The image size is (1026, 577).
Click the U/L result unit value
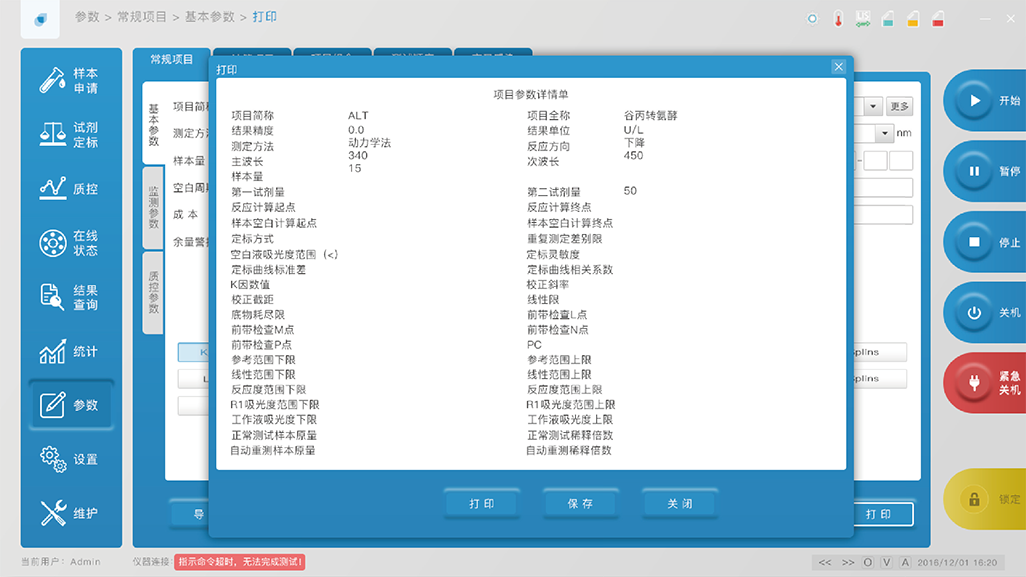(633, 130)
